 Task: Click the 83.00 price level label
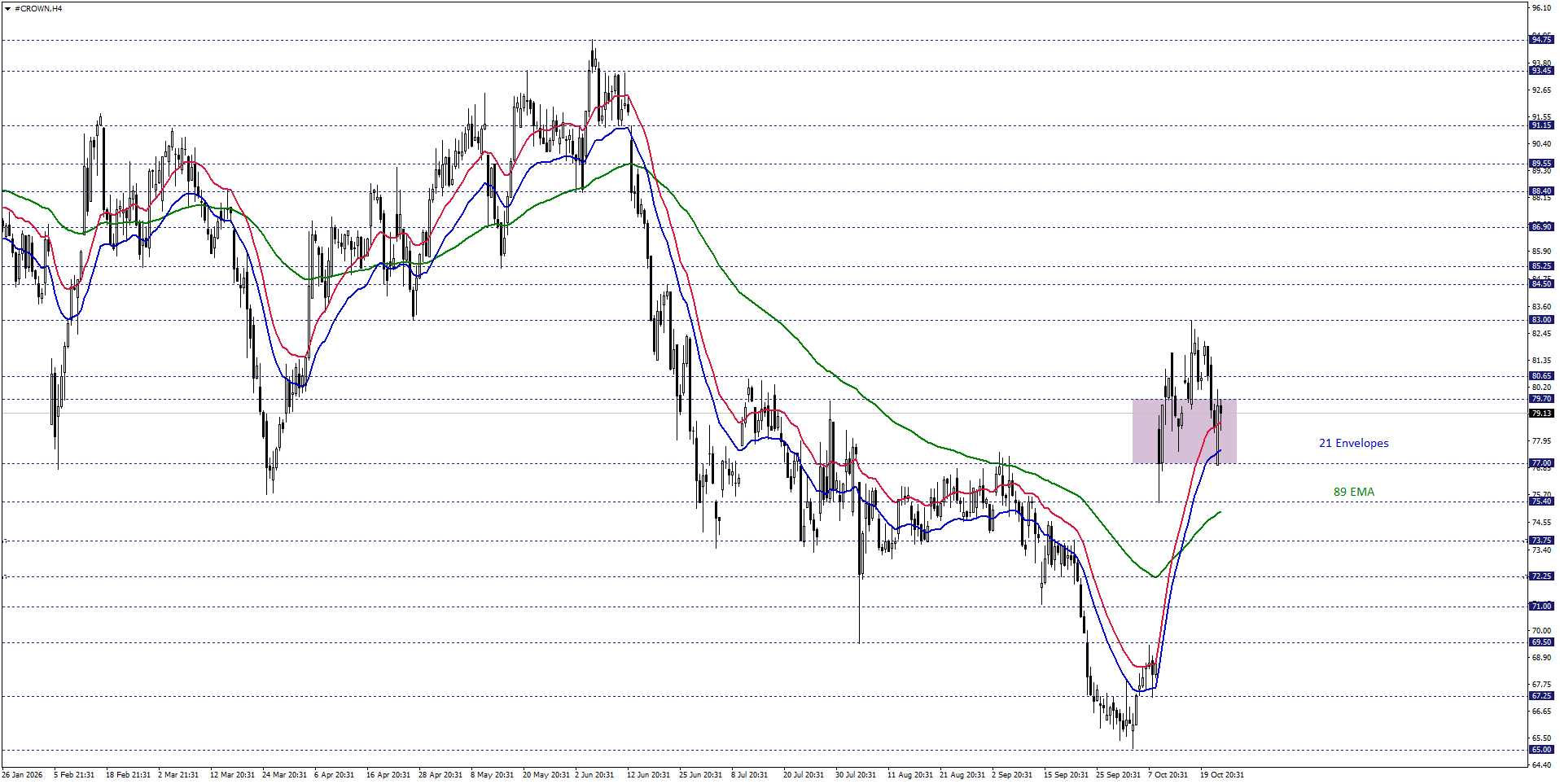(1541, 320)
